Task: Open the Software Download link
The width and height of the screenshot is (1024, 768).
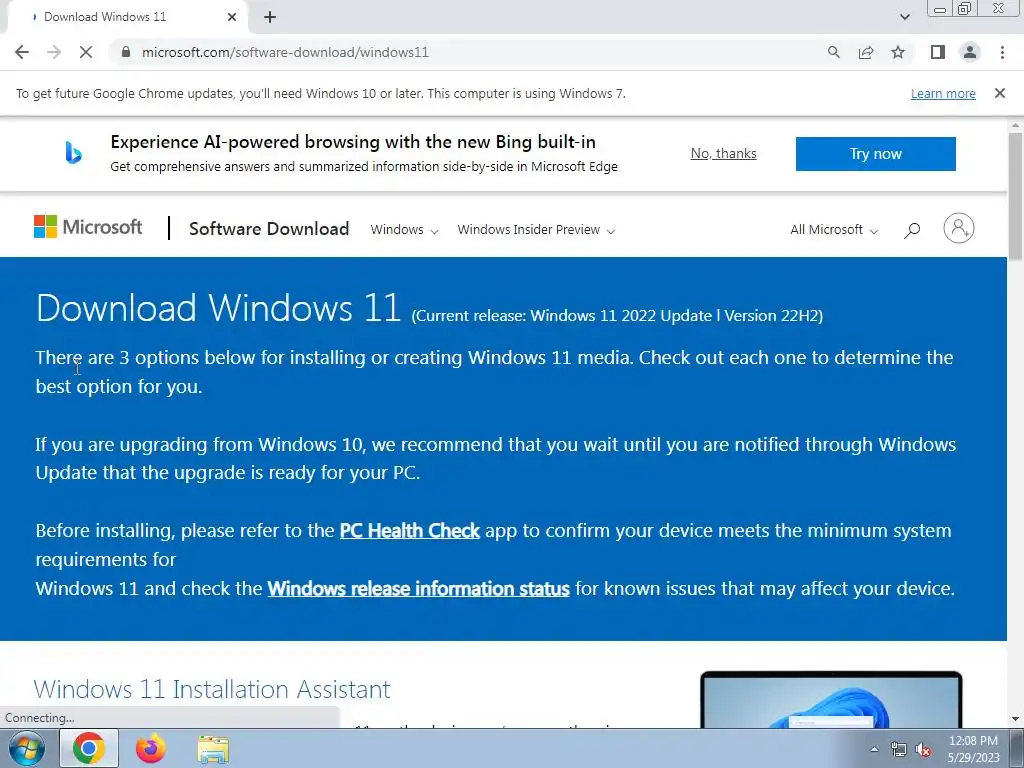Action: click(268, 229)
